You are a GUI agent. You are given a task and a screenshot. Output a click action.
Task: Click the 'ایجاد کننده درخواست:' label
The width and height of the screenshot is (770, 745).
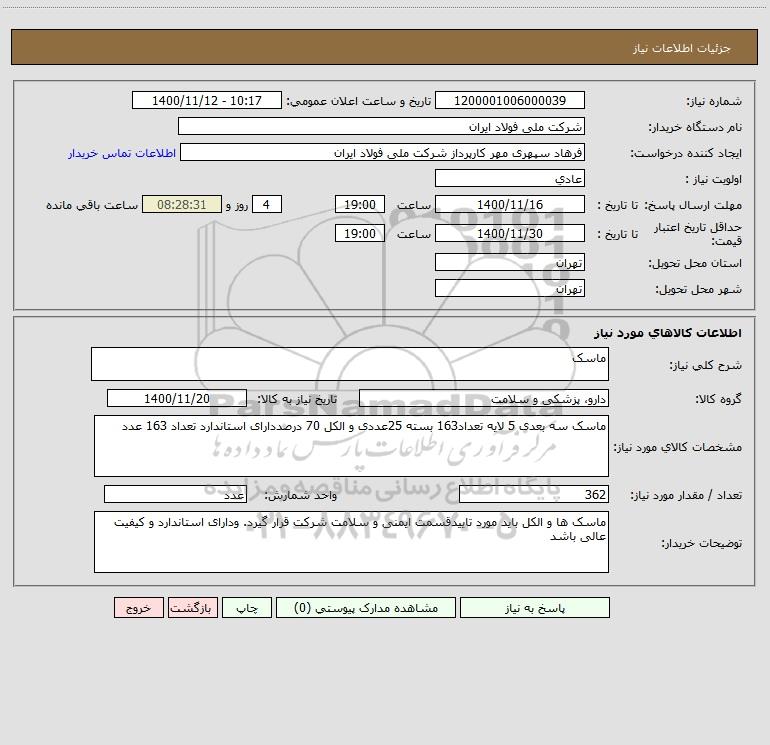tap(686, 154)
